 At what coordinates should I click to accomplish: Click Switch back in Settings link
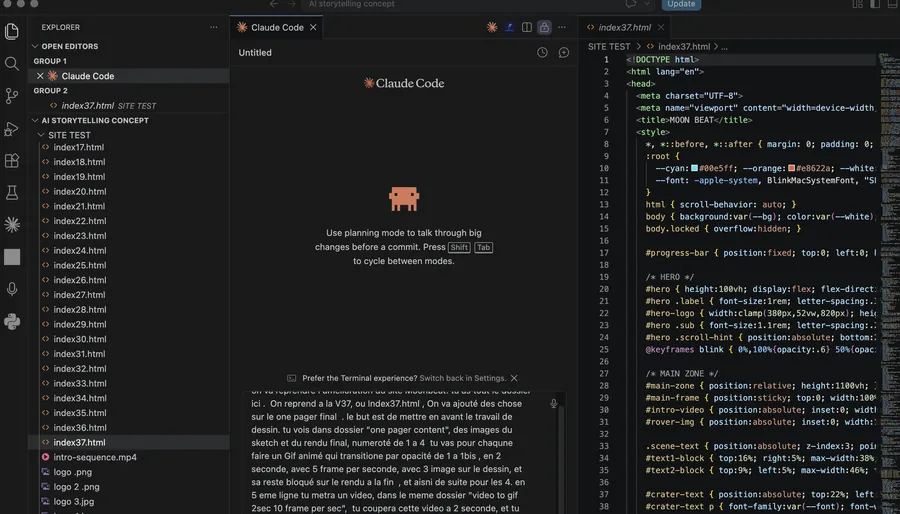coord(463,378)
